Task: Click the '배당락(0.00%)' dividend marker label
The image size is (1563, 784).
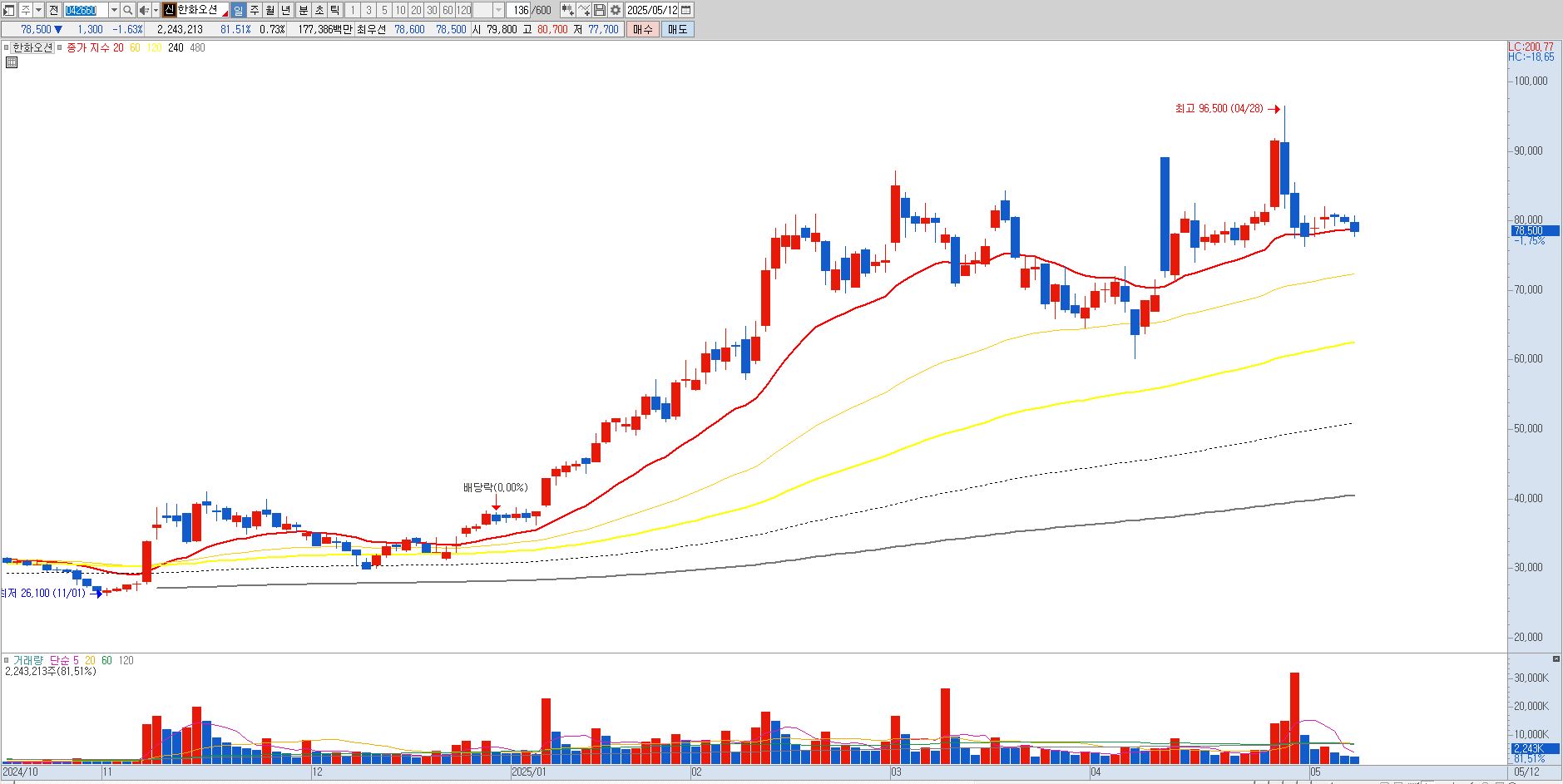Action: click(495, 488)
